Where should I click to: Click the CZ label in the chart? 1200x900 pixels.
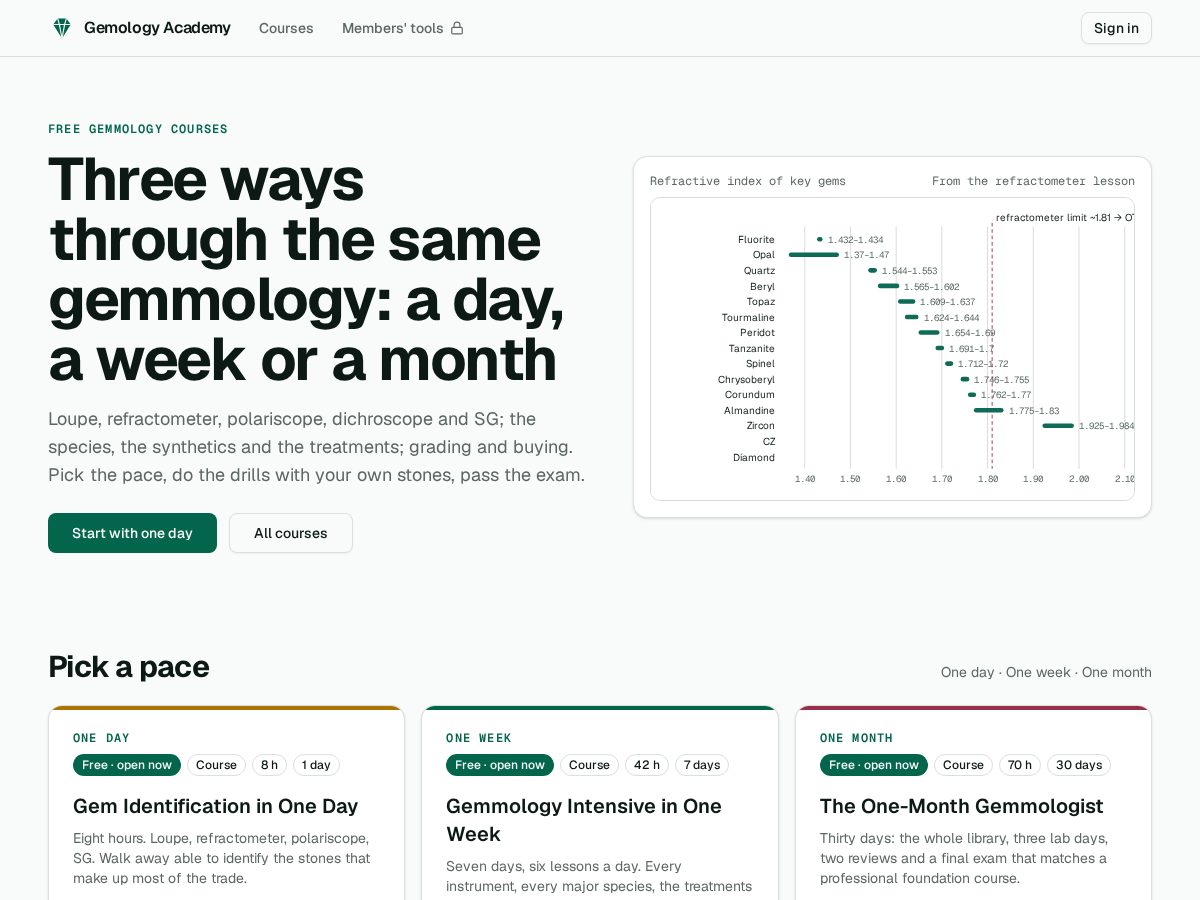769,442
